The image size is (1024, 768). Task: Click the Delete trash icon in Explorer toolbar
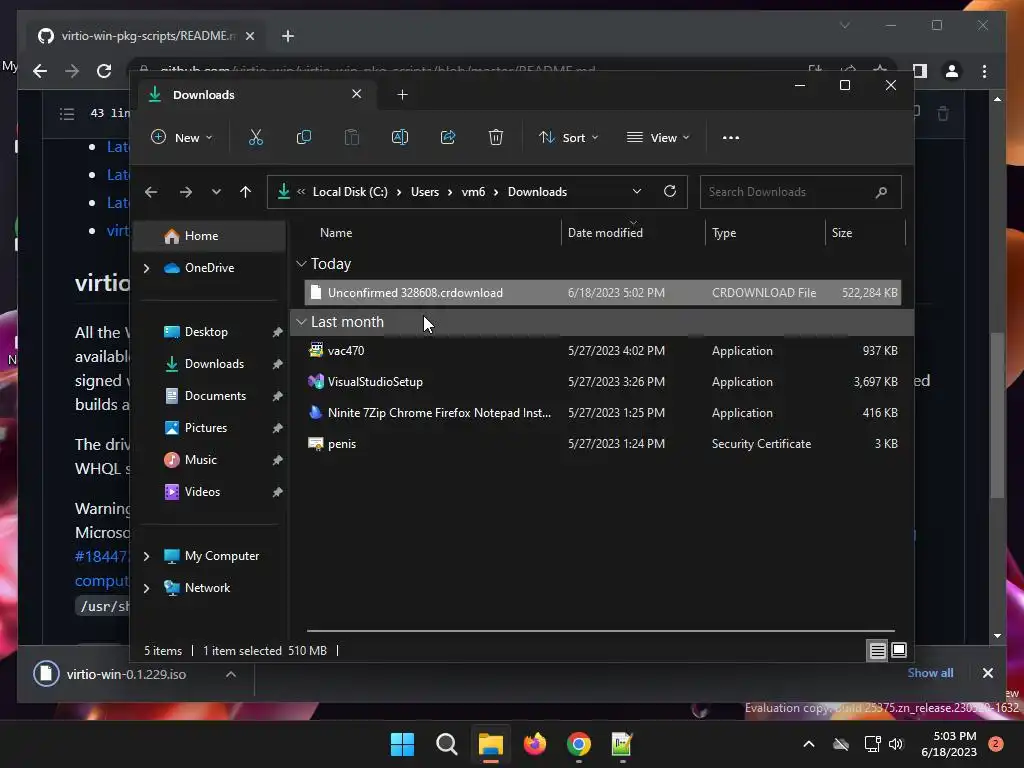(496, 137)
